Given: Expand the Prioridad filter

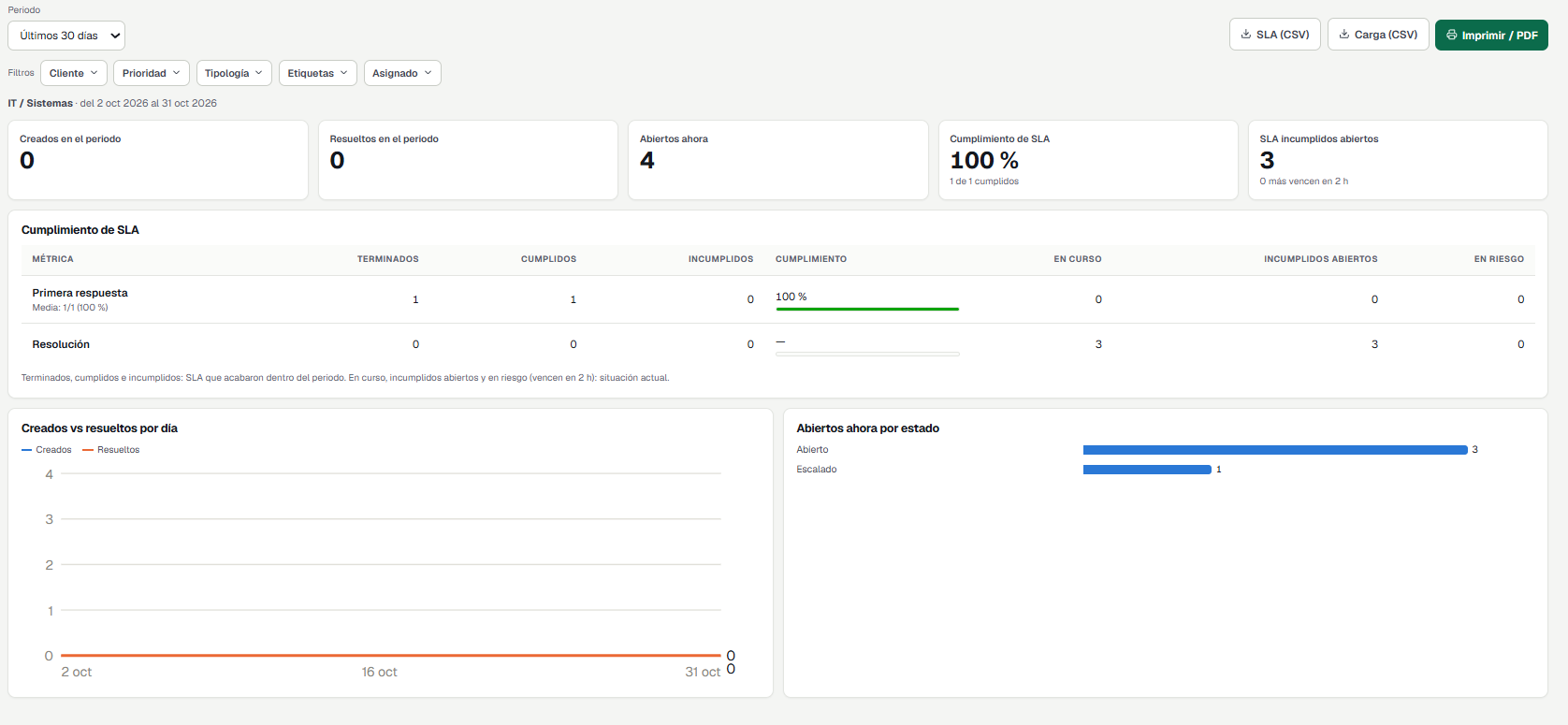Looking at the screenshot, I should click(152, 73).
